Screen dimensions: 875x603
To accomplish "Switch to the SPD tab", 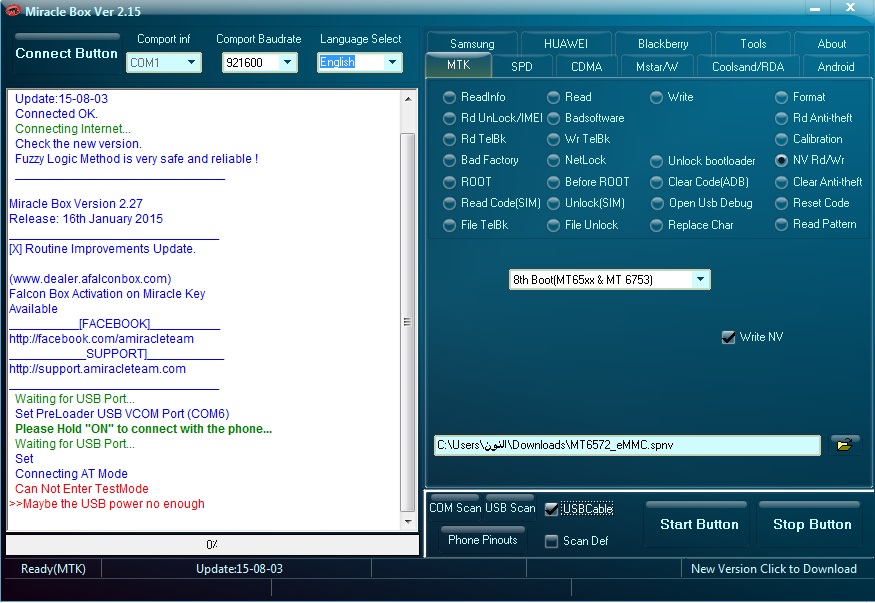I will tap(522, 67).
